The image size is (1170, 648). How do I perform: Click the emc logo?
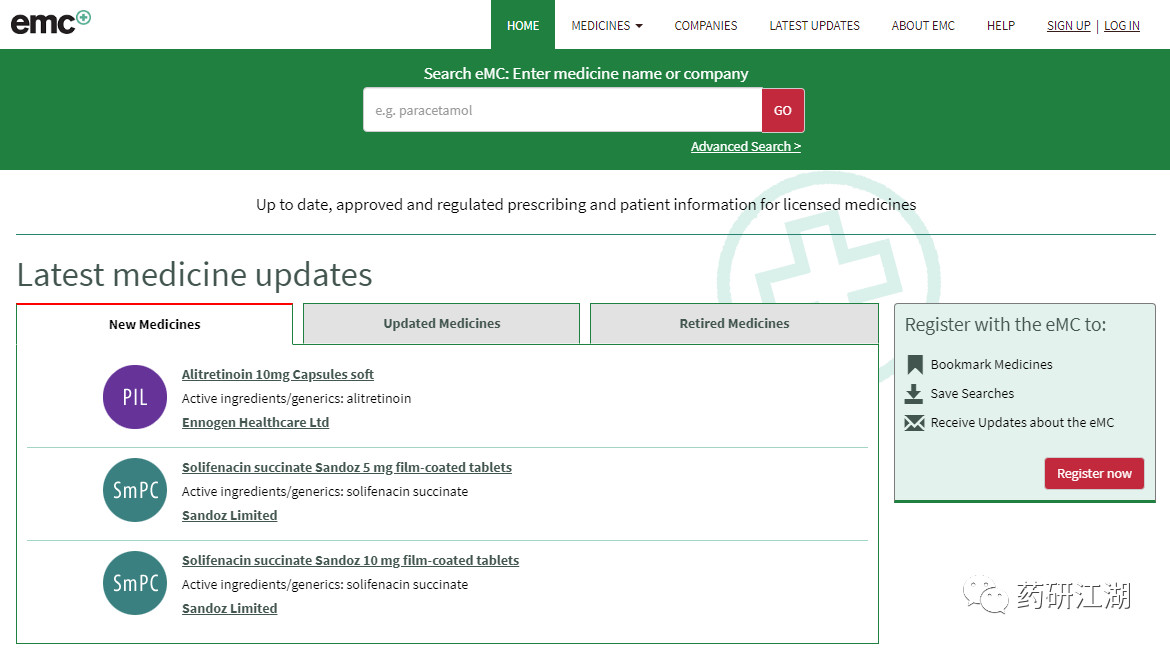51,22
